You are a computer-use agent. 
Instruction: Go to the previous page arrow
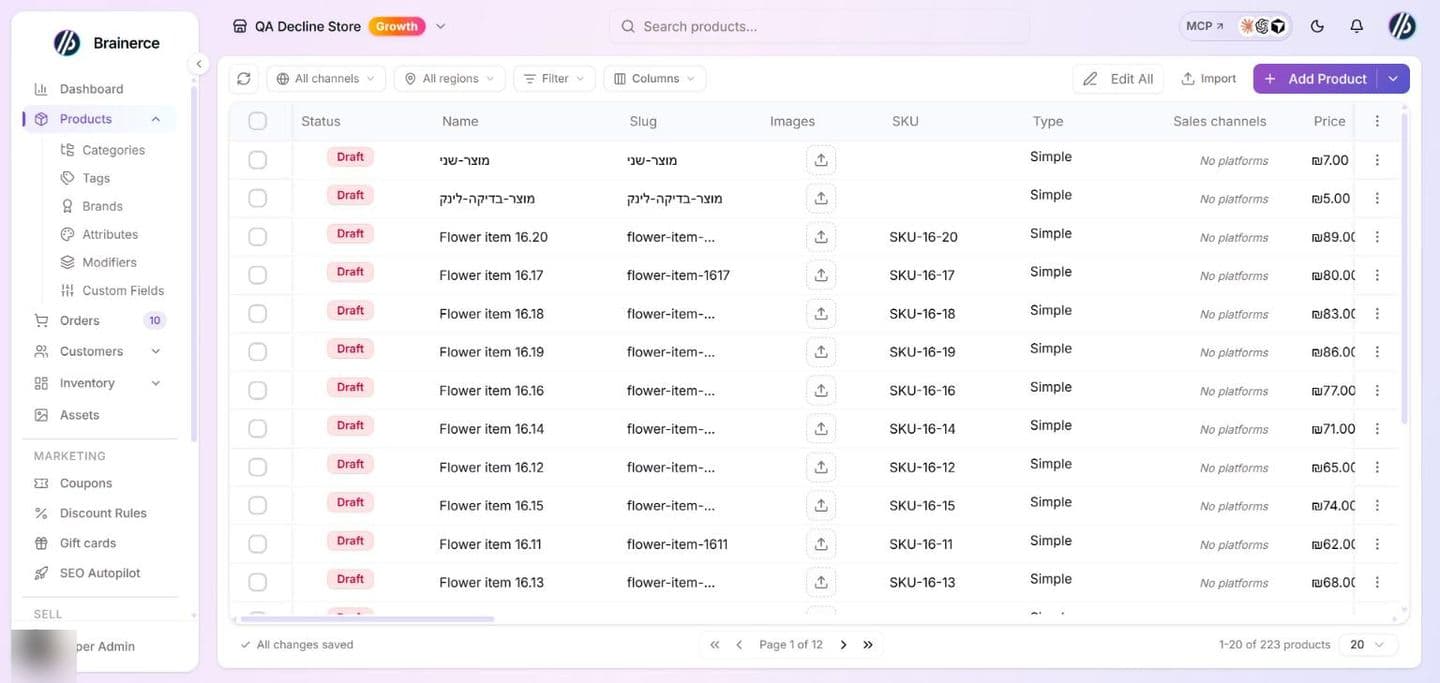(x=739, y=645)
